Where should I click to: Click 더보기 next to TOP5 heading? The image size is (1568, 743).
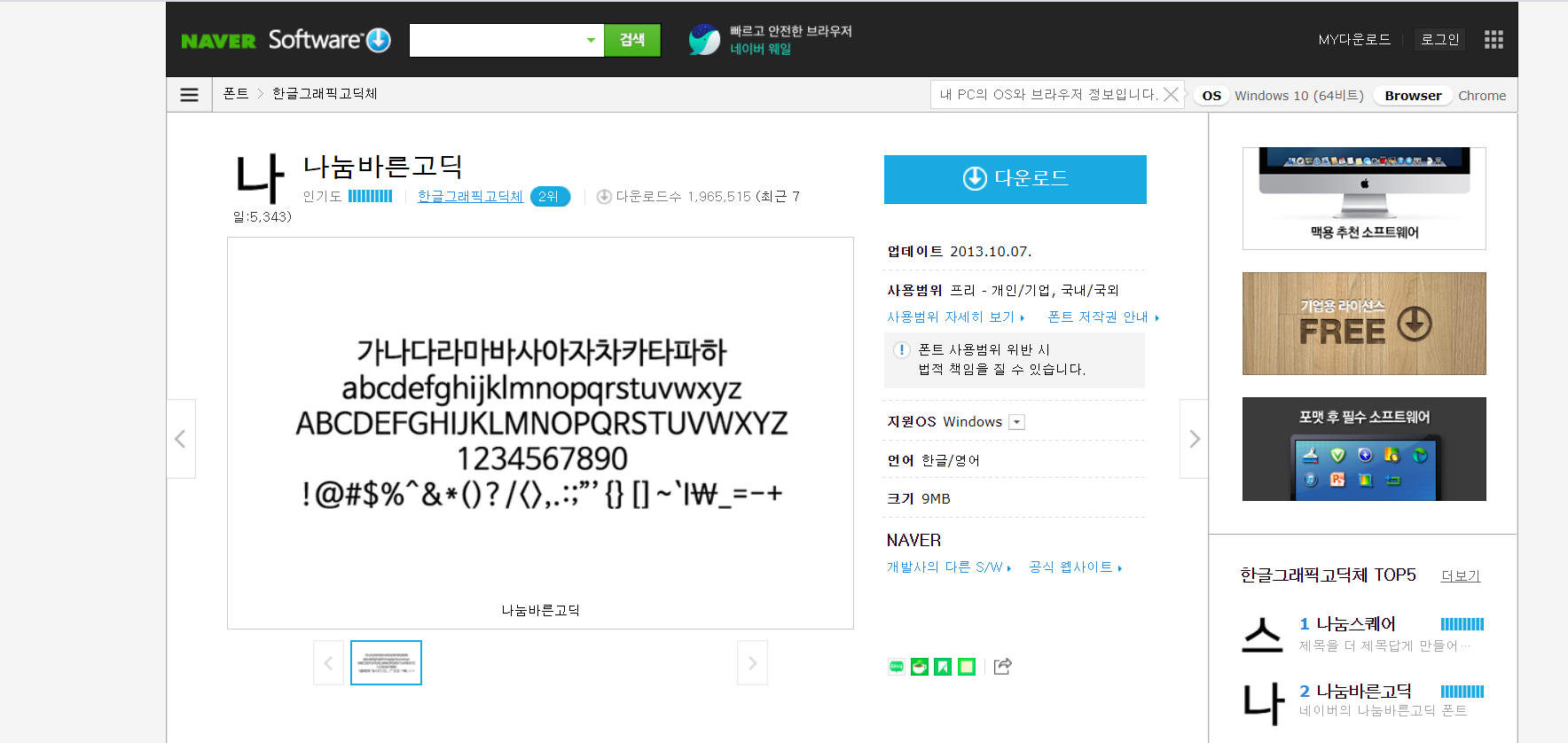coord(1461,575)
